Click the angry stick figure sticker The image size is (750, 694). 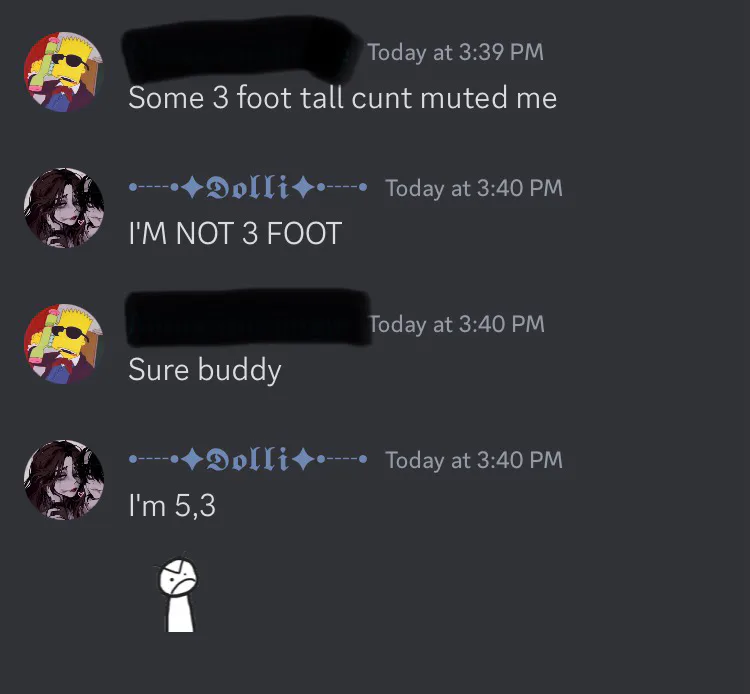[179, 595]
